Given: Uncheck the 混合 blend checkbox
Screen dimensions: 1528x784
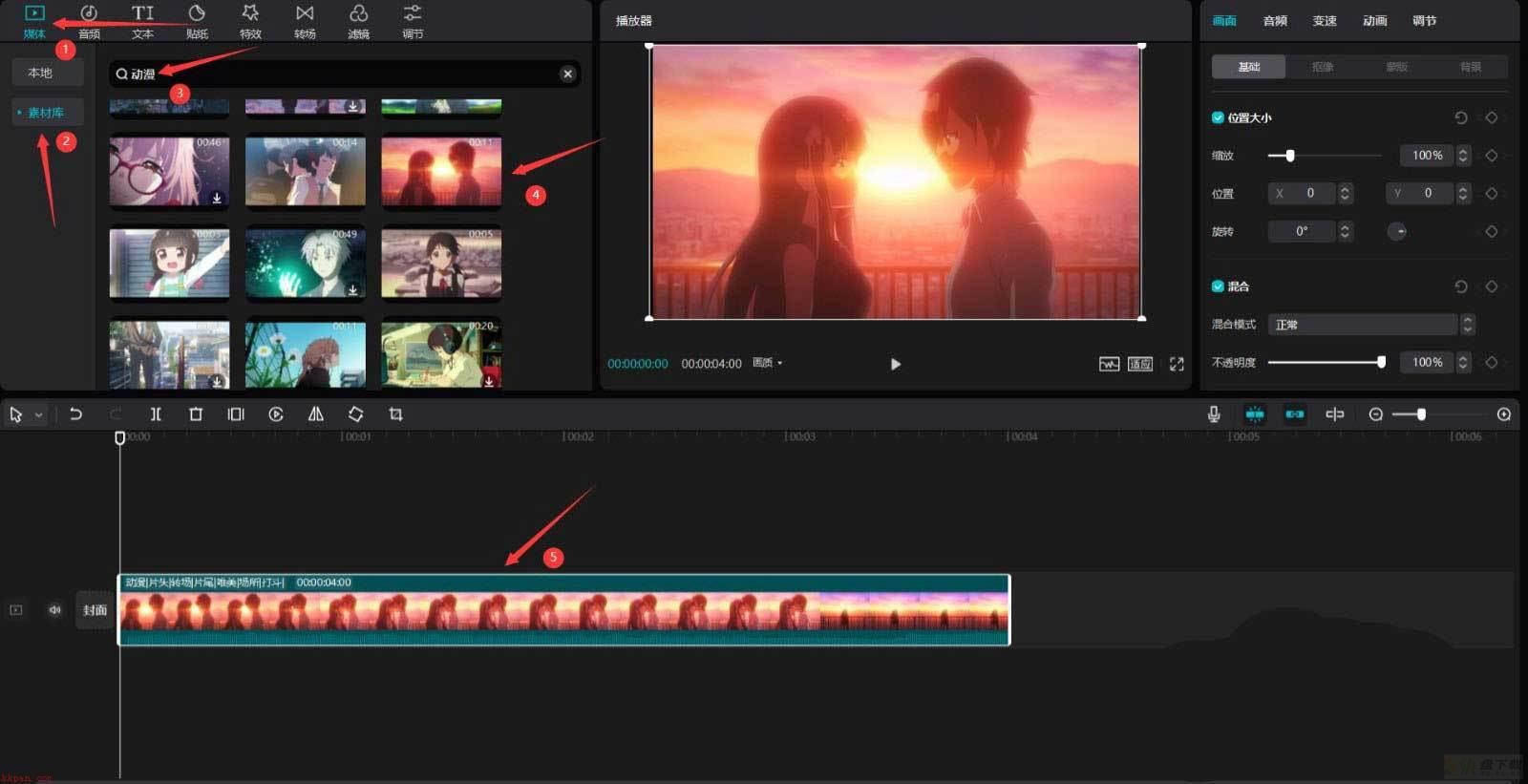Looking at the screenshot, I should 1218,286.
